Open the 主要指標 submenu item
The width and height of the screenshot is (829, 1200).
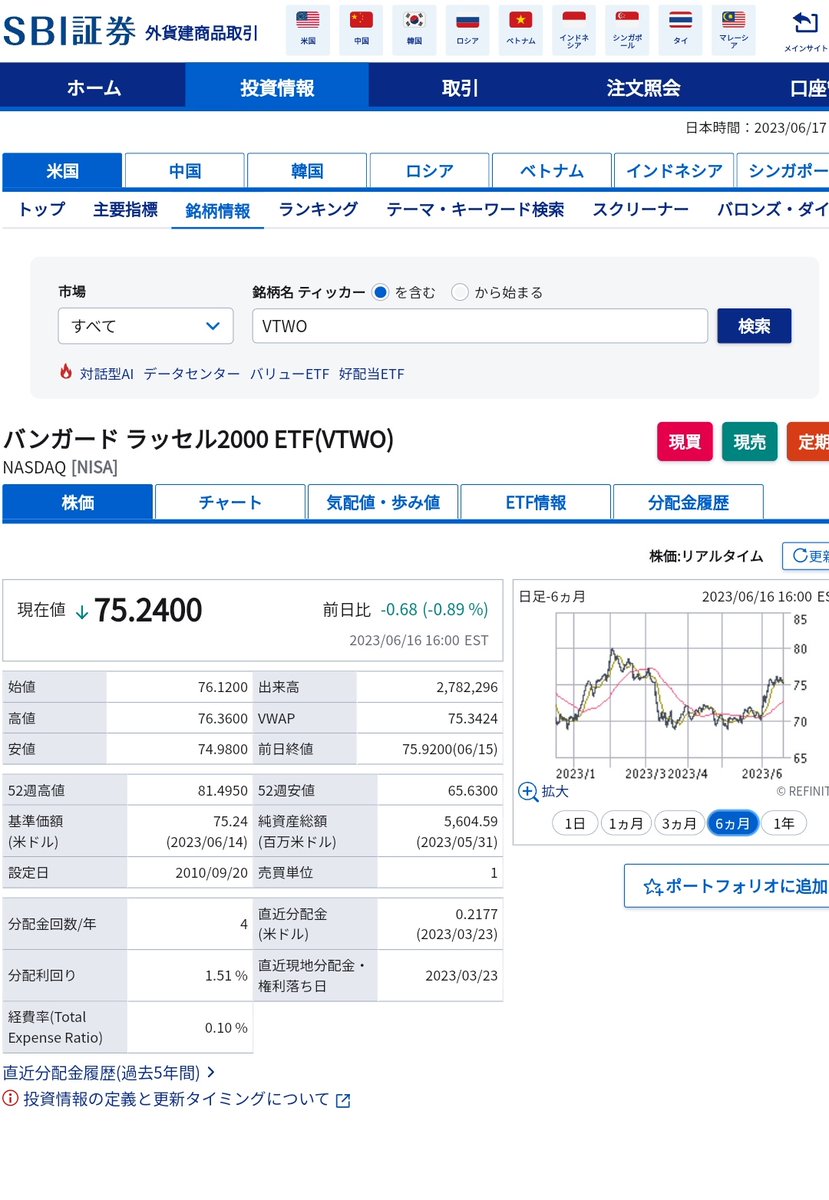click(x=125, y=209)
